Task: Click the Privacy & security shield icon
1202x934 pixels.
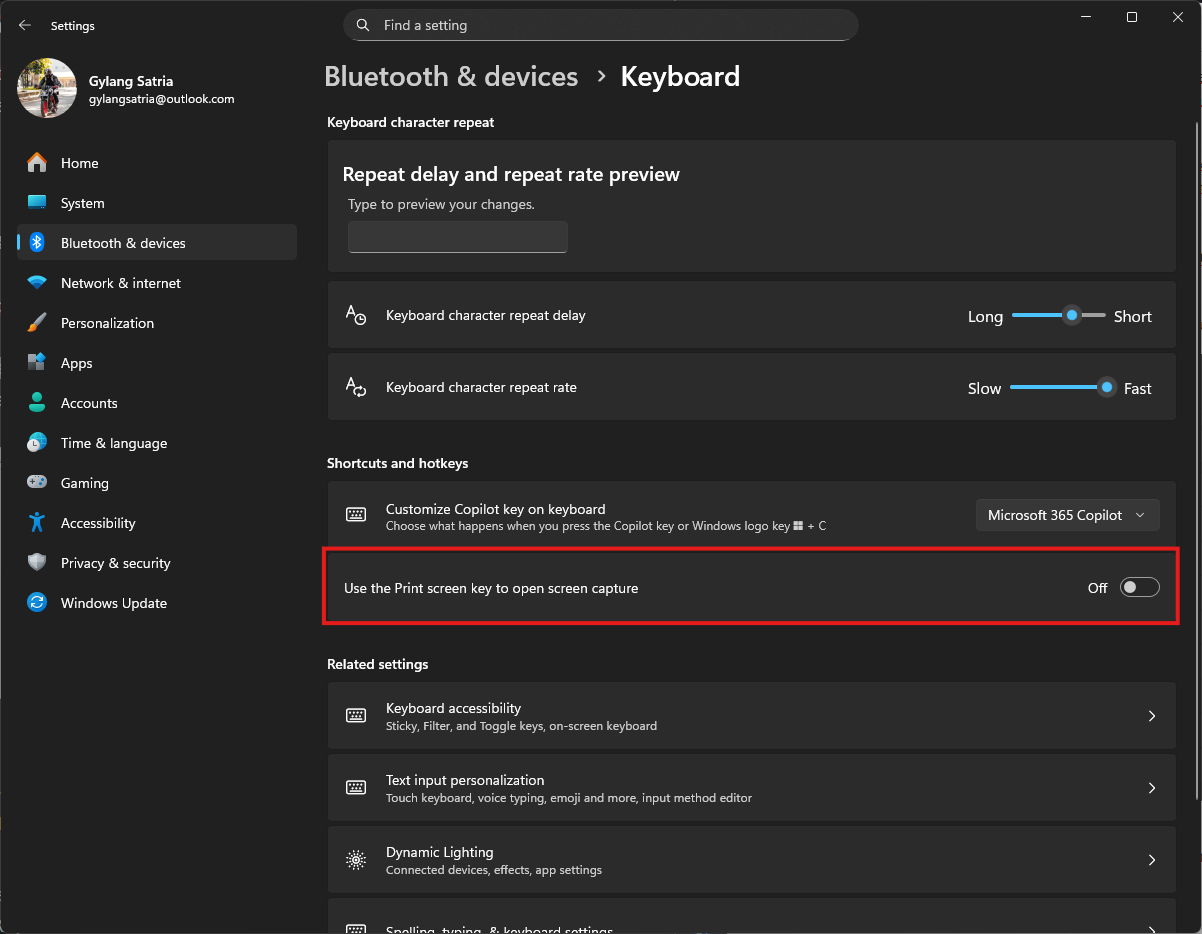Action: tap(37, 563)
